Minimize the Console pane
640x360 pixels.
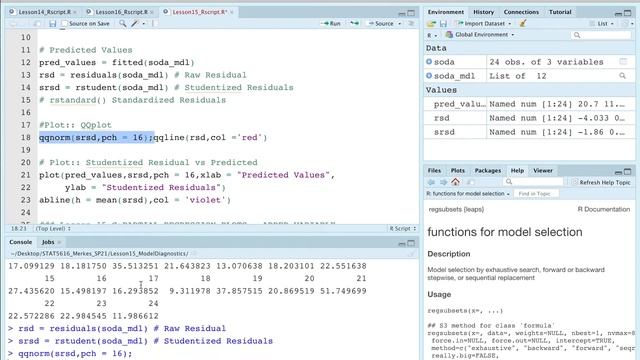(x=402, y=243)
